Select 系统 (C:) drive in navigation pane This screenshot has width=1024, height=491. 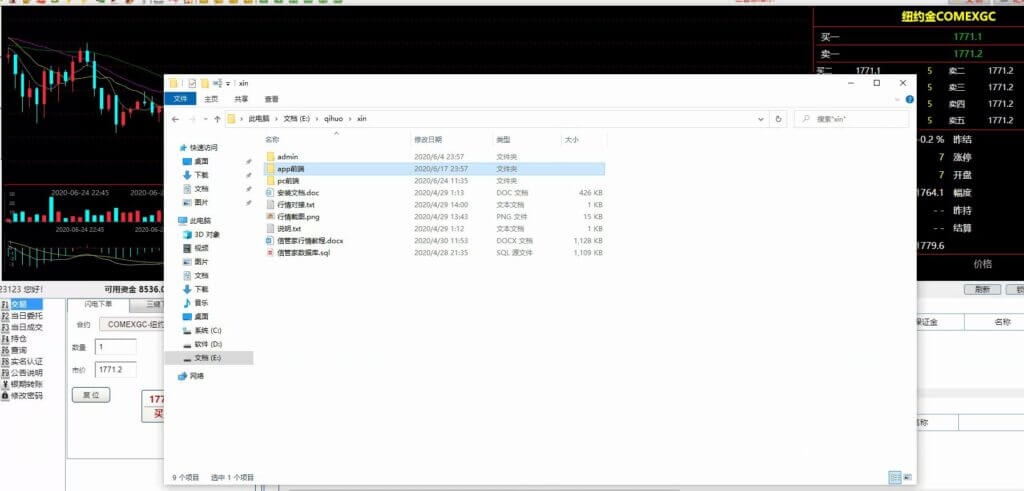pos(207,330)
